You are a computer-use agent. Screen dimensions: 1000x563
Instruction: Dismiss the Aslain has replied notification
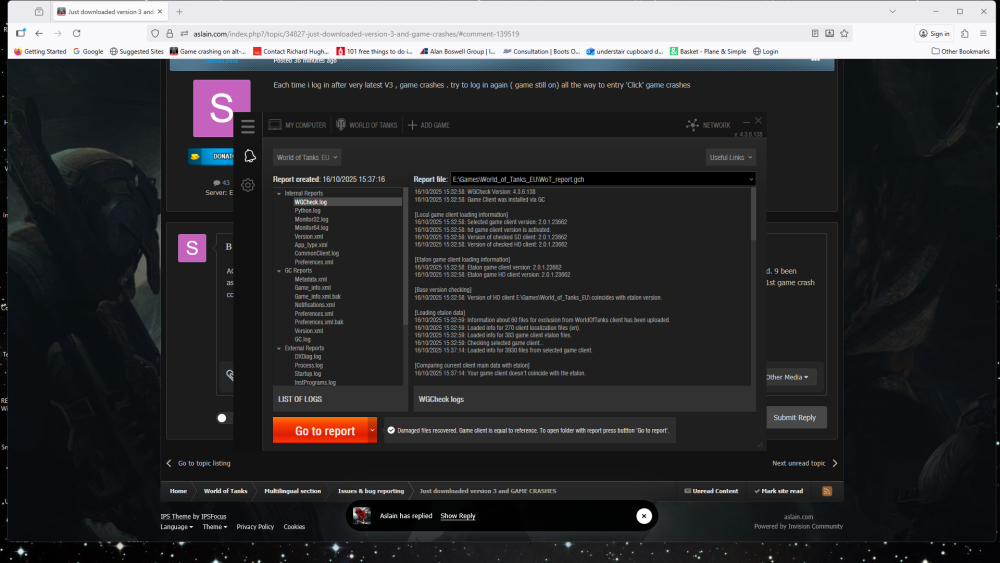coord(643,516)
